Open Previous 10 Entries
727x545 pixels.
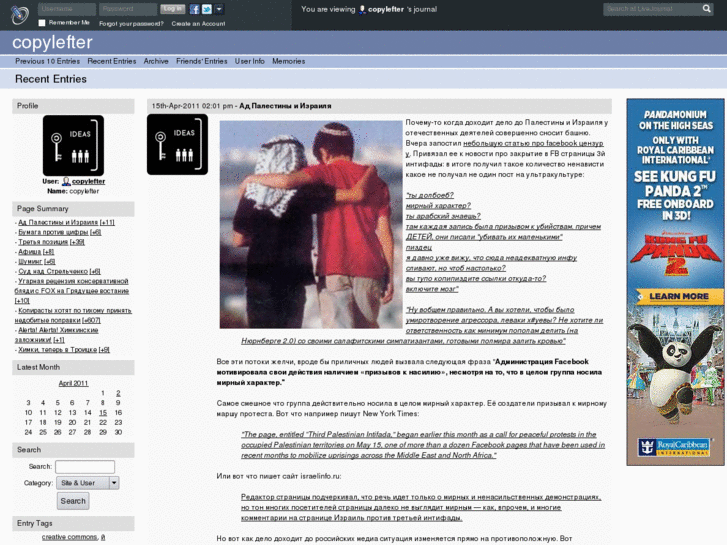[x=47, y=61]
